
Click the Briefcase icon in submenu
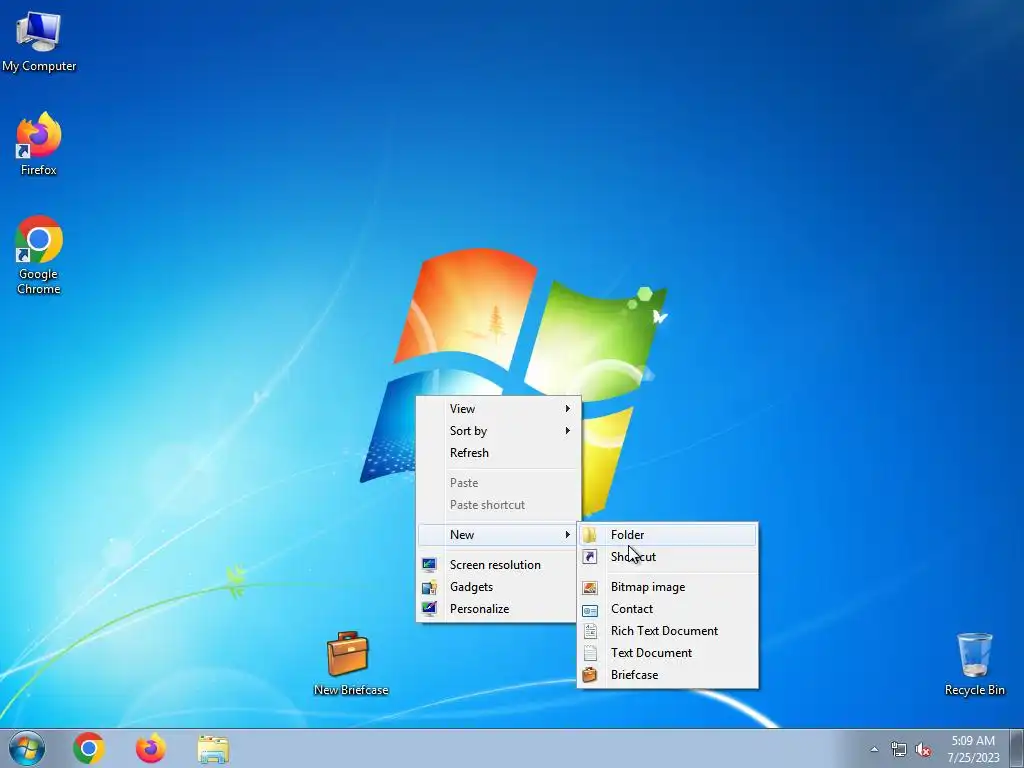point(590,675)
